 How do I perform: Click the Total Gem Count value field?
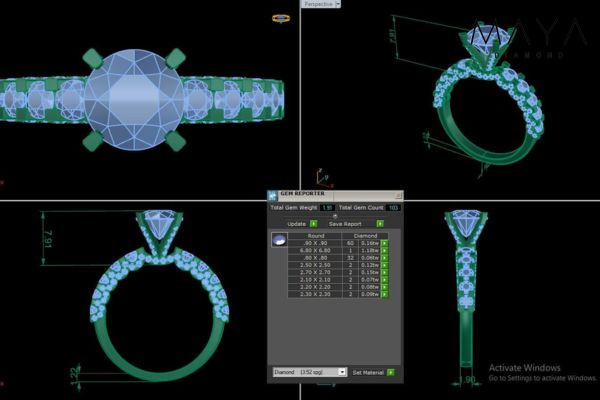393,207
